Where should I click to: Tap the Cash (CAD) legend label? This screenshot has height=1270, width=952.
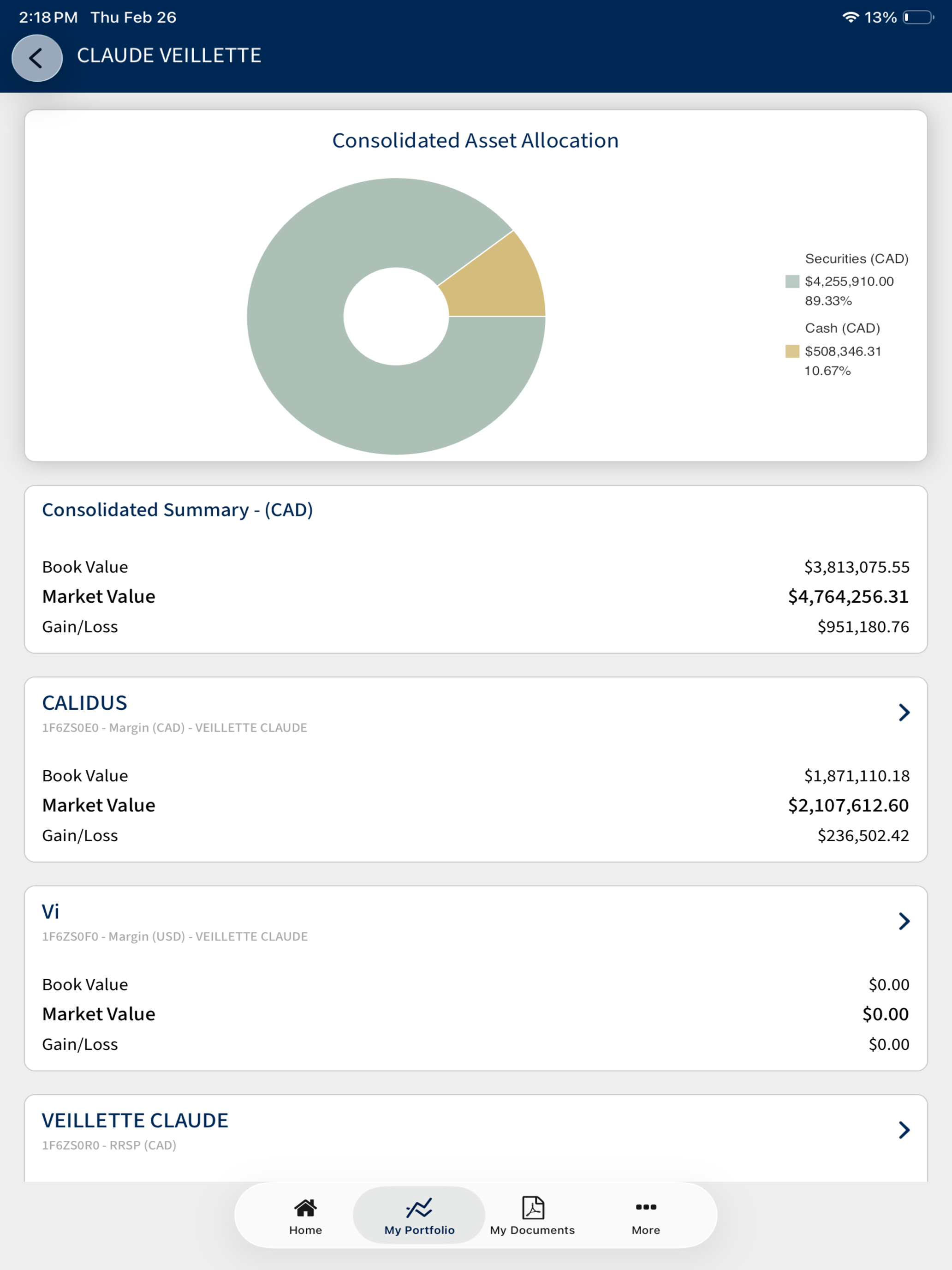coord(842,329)
